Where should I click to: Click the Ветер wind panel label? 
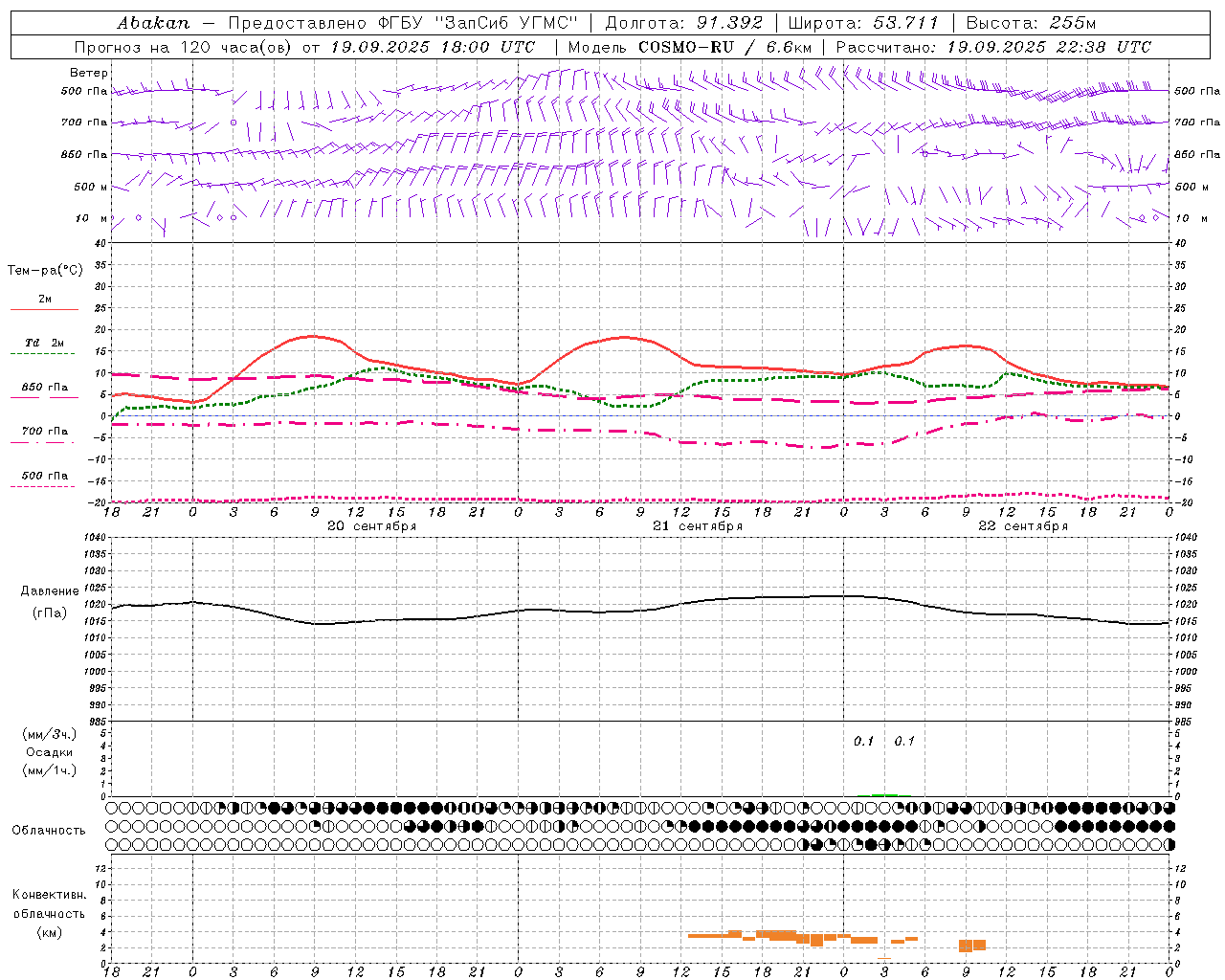(x=89, y=73)
